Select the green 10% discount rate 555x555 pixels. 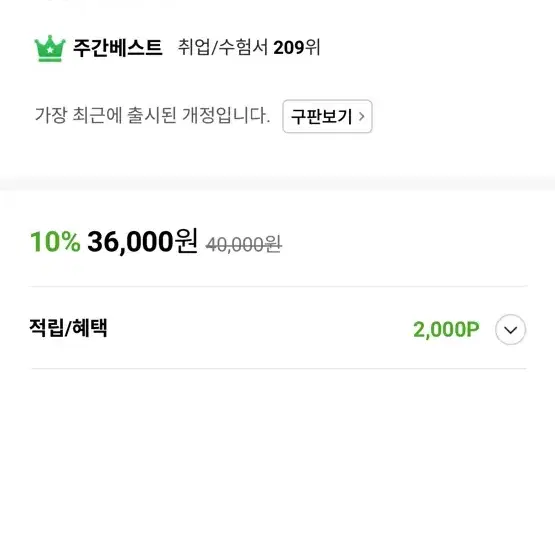pos(55,242)
